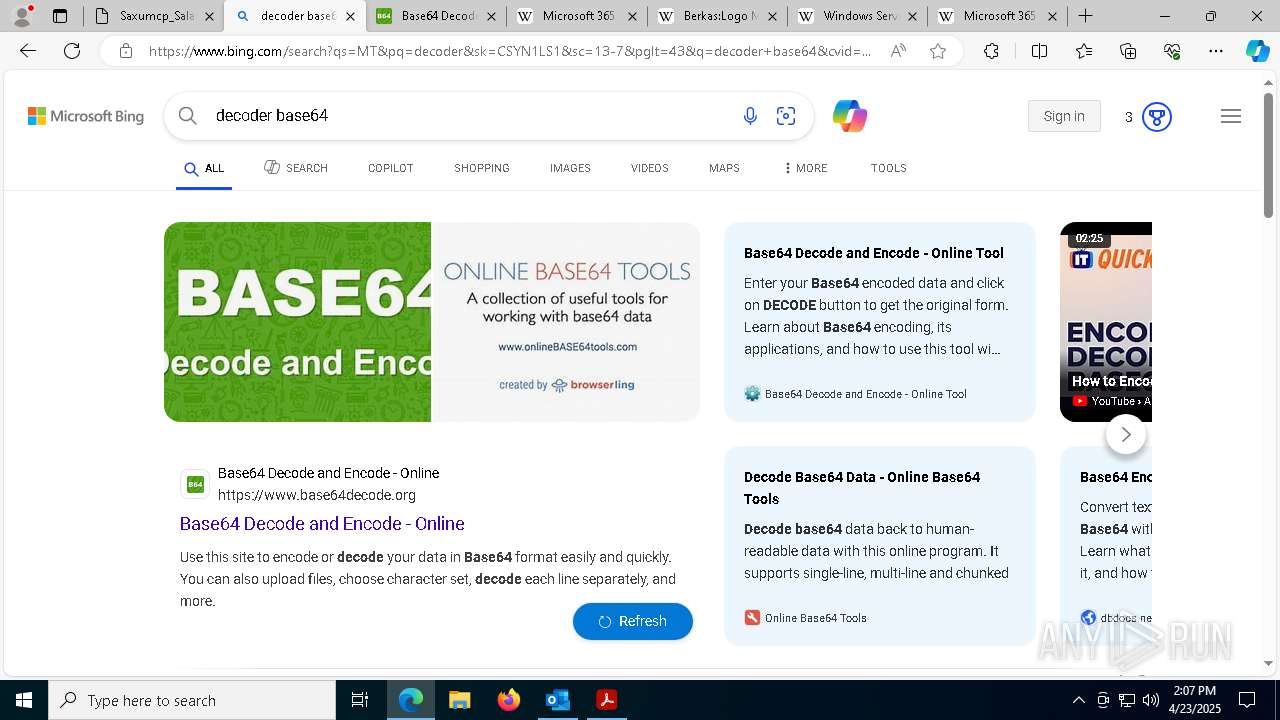Open the volume speaker icon
Image resolution: width=1280 pixels, height=720 pixels.
tap(1151, 700)
